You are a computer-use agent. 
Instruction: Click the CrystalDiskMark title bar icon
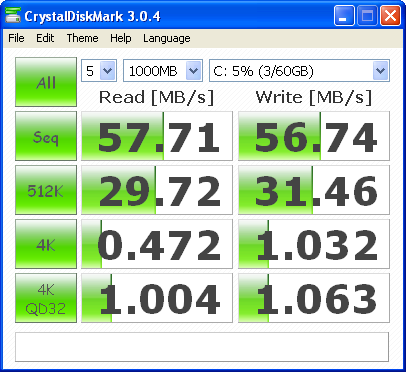13,15
